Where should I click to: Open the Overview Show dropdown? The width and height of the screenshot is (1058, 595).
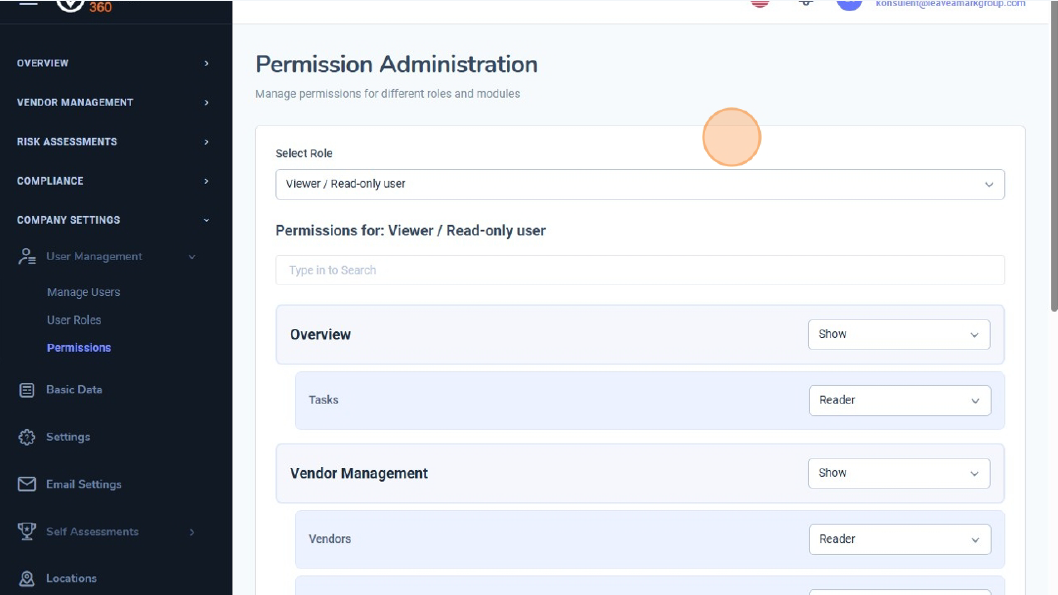coord(898,334)
